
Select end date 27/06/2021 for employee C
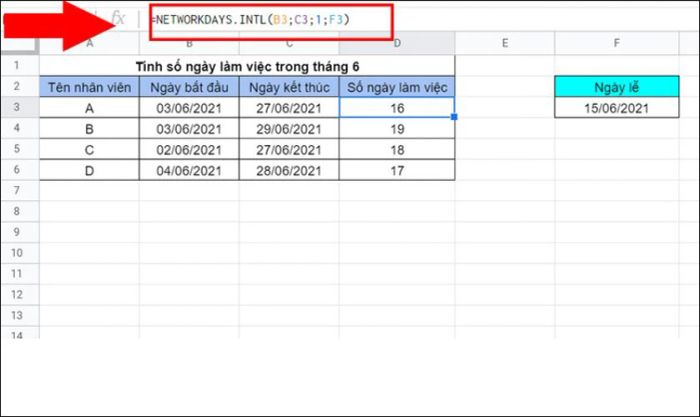pos(289,150)
